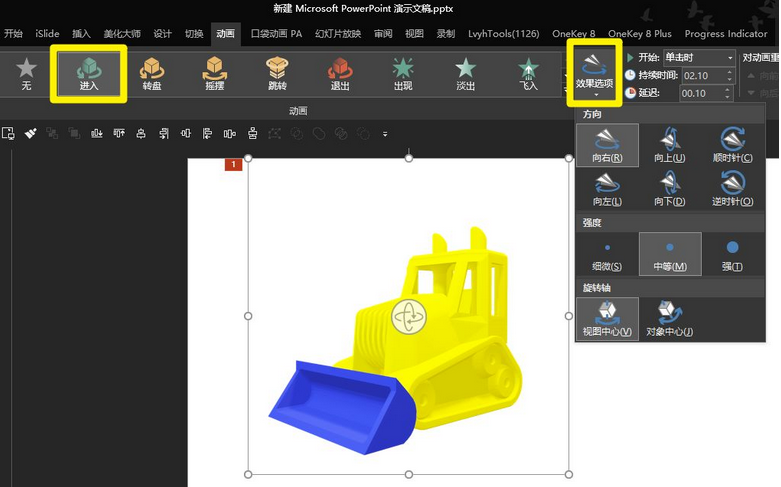
Task: Increase the 持续时间 duration spinner
Action: click(x=730, y=72)
